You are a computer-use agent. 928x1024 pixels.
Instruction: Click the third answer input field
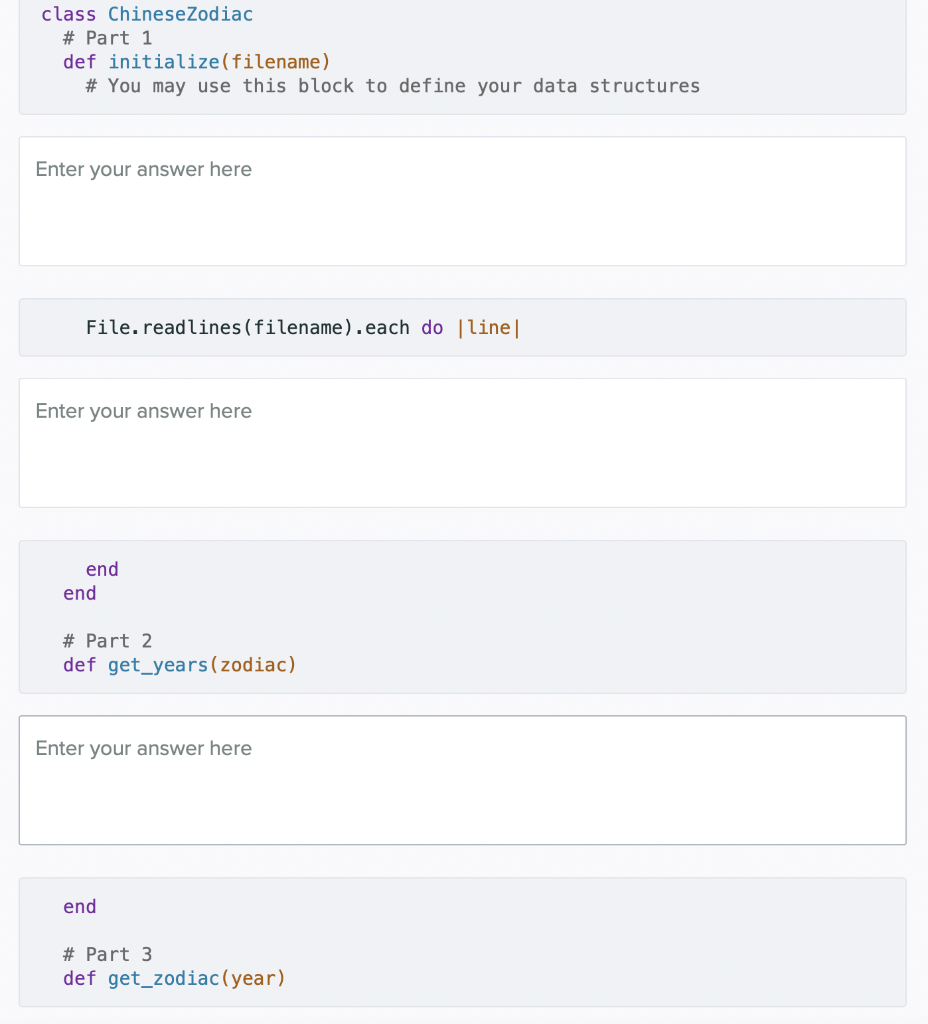coord(462,780)
